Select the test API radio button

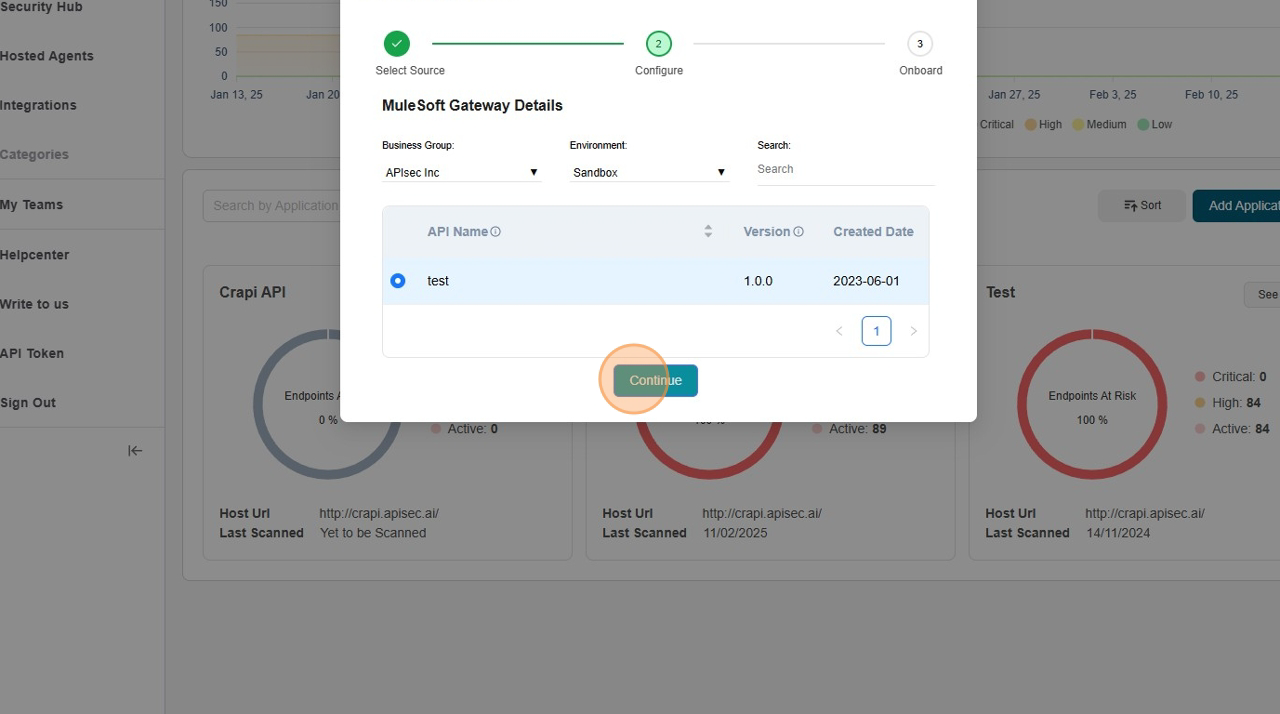pos(398,281)
